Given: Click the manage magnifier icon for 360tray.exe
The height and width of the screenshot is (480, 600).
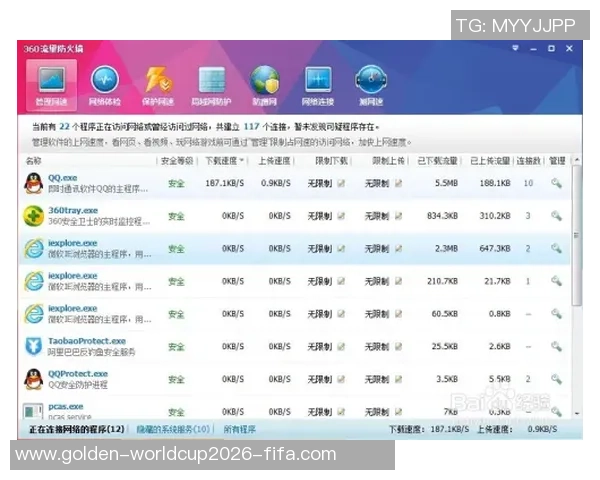Looking at the screenshot, I should [x=557, y=216].
